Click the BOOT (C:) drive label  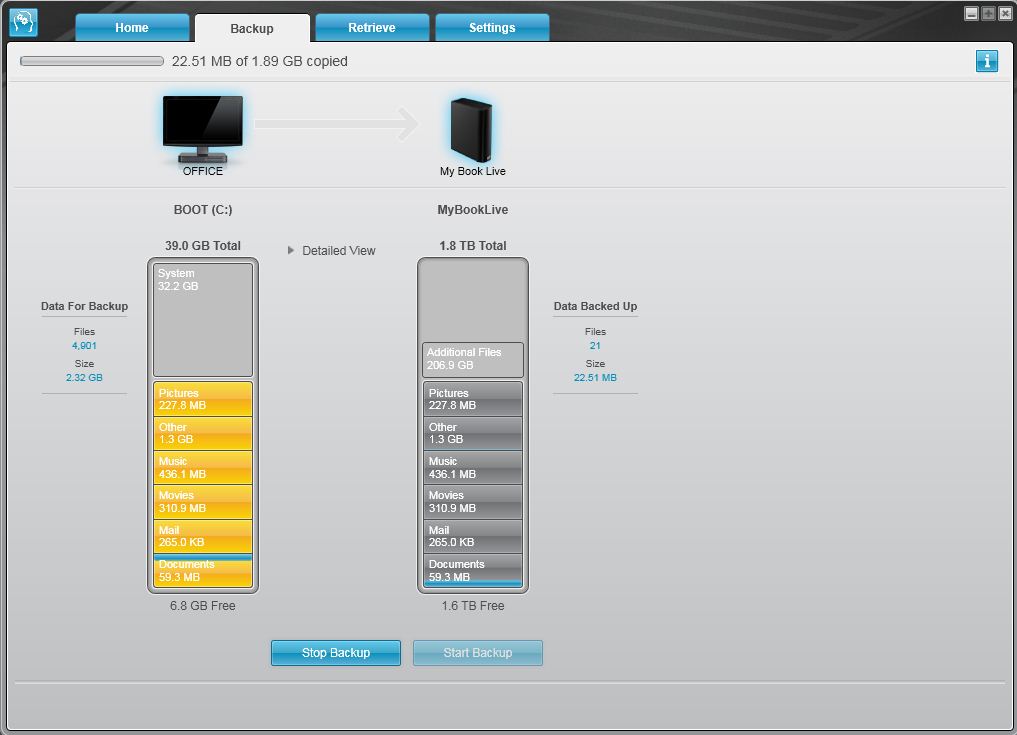pyautogui.click(x=203, y=210)
